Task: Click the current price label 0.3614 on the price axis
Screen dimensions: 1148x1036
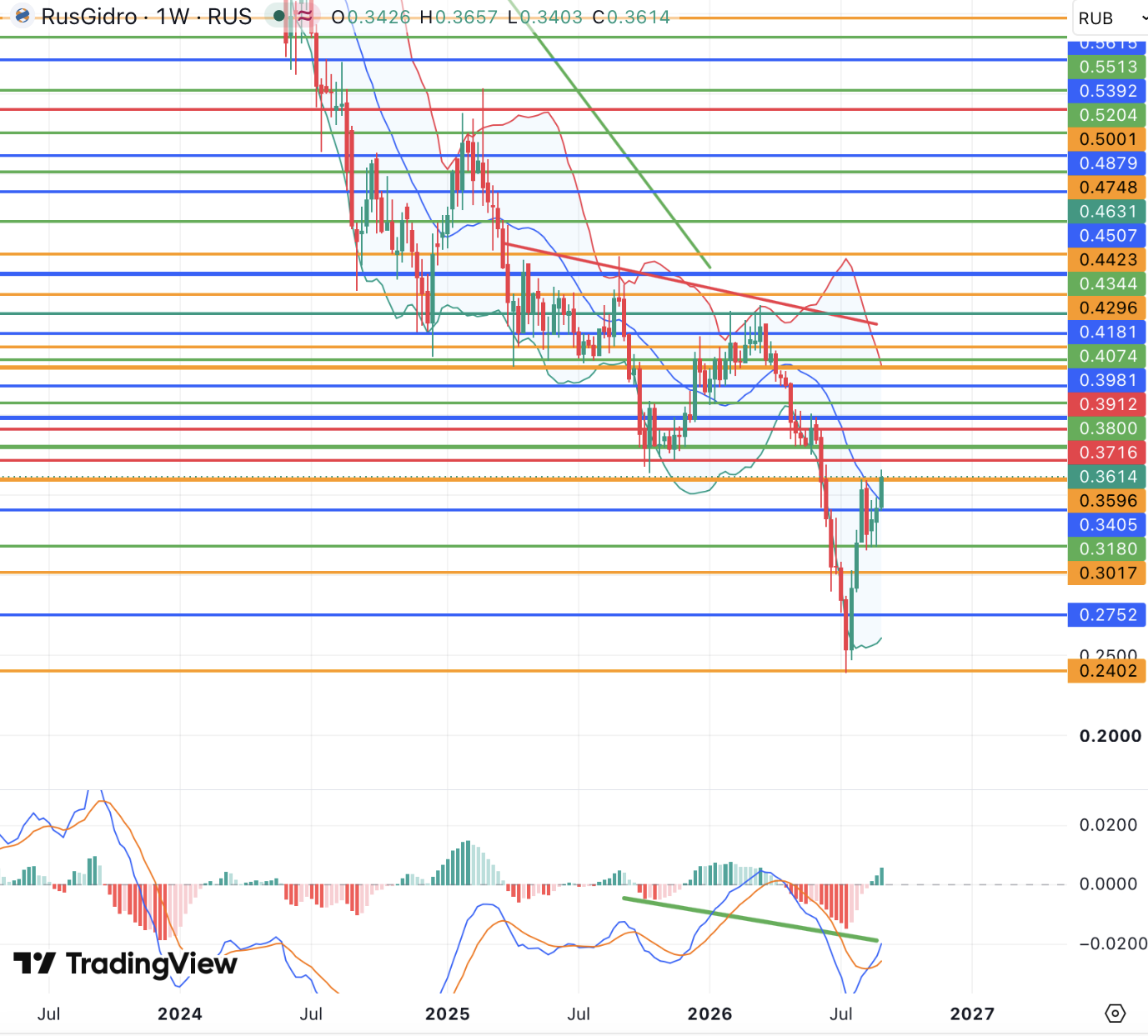Action: pyautogui.click(x=1108, y=478)
